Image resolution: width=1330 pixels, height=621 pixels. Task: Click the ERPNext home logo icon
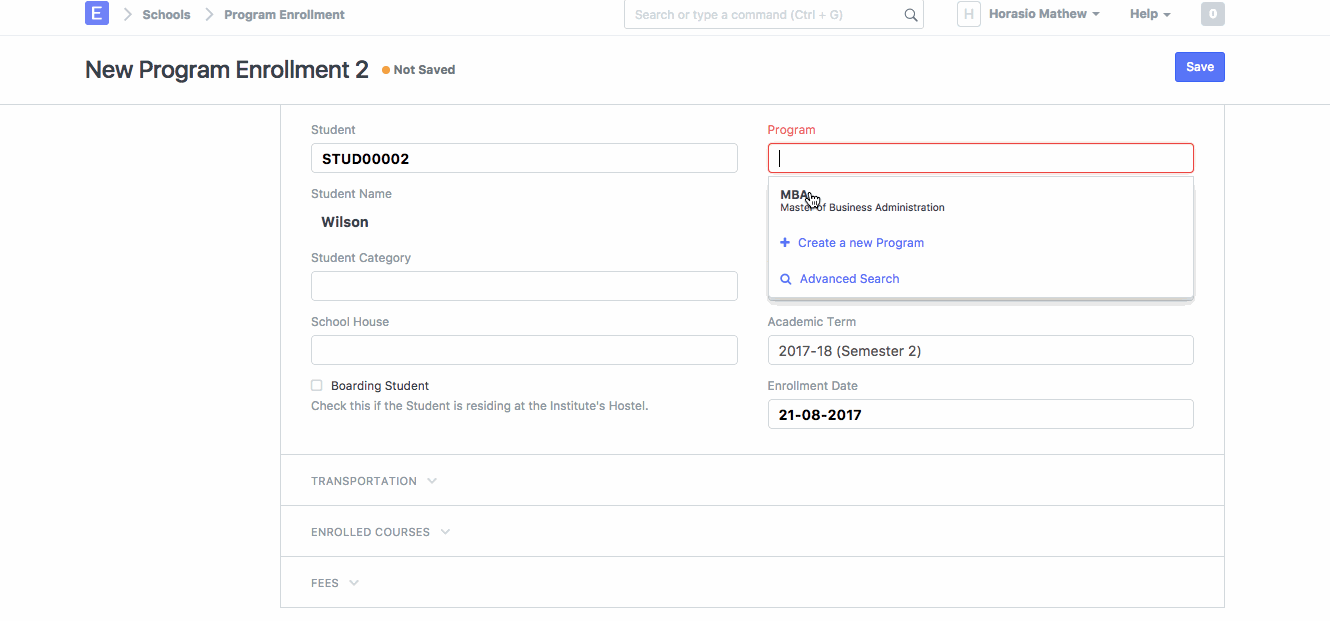click(97, 14)
